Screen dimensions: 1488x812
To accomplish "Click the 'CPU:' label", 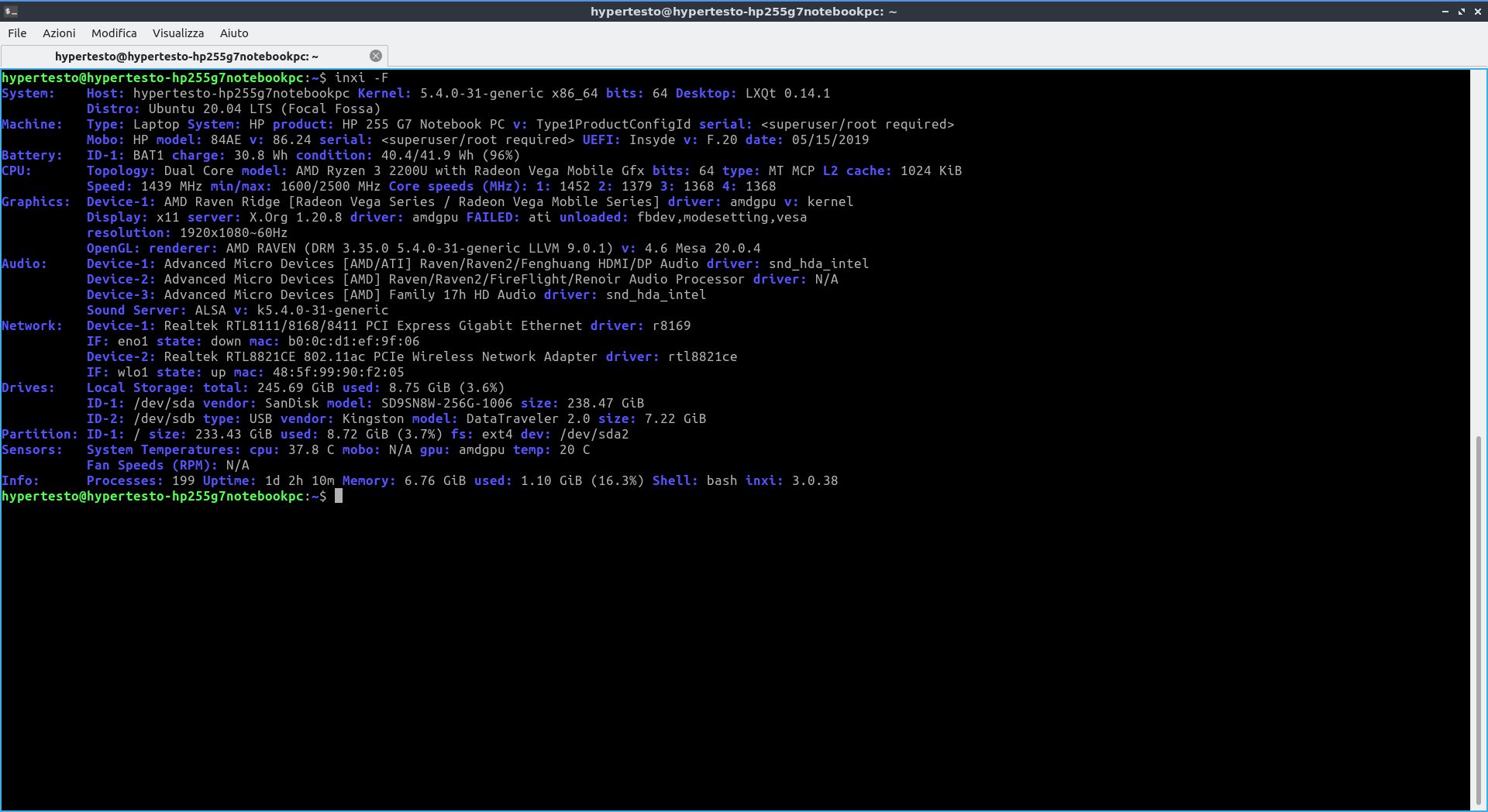I will 16,170.
